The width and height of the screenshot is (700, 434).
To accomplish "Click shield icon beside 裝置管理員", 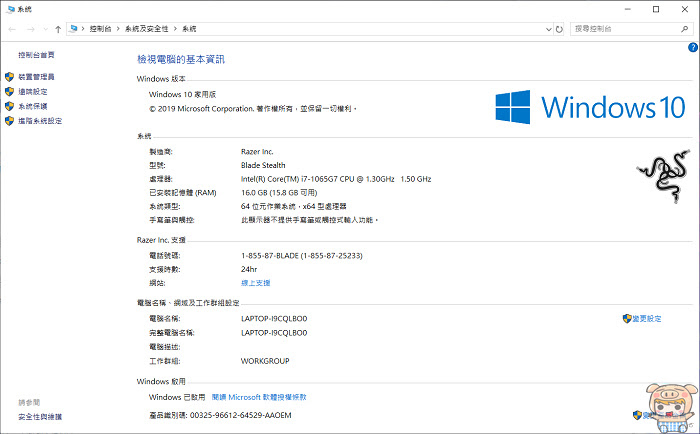I will [9, 77].
